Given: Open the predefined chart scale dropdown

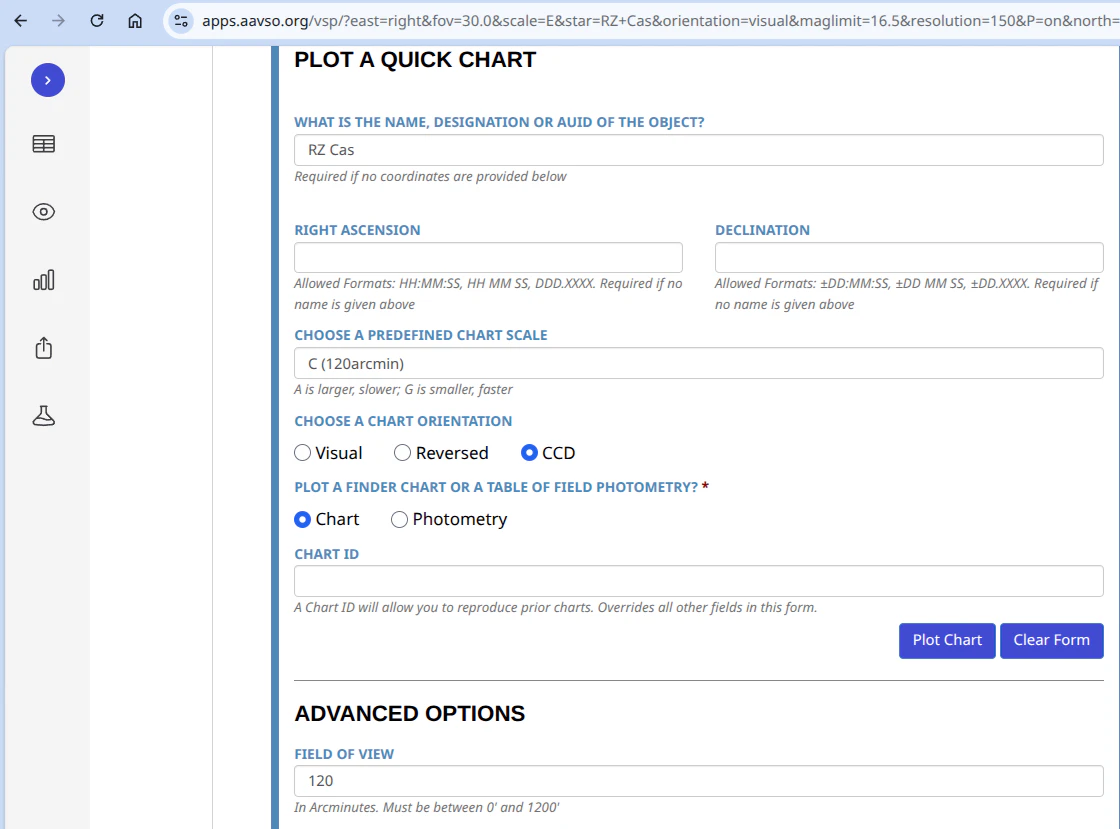Looking at the screenshot, I should coord(699,363).
